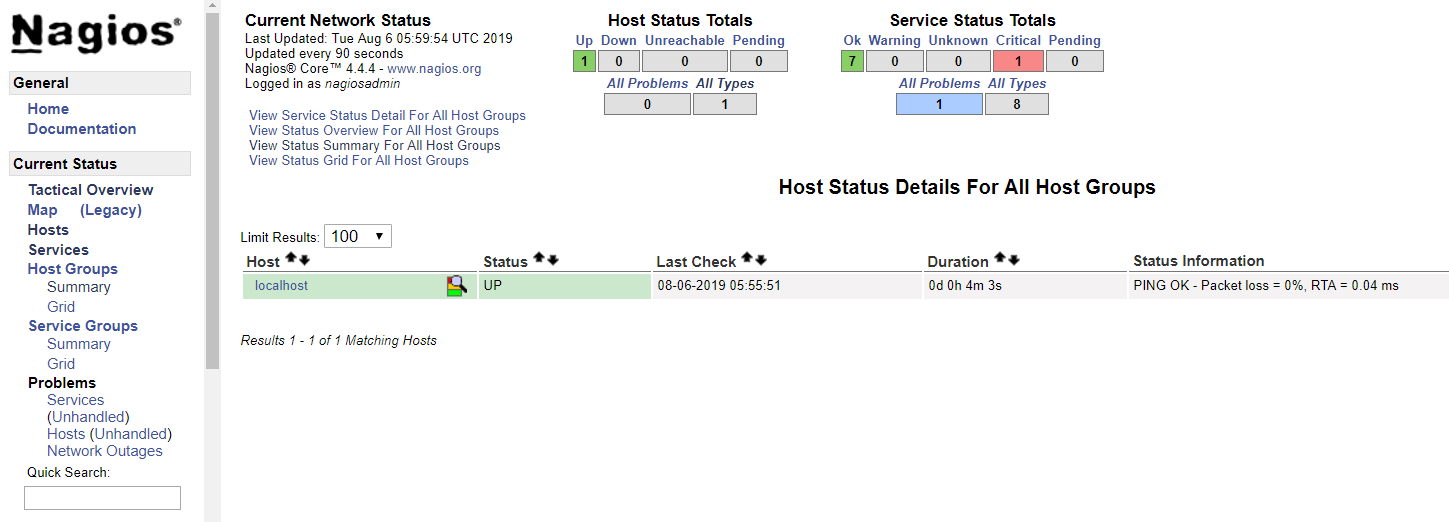This screenshot has width=1449, height=522.
Task: Open Network Outages
Action: pyautogui.click(x=105, y=451)
